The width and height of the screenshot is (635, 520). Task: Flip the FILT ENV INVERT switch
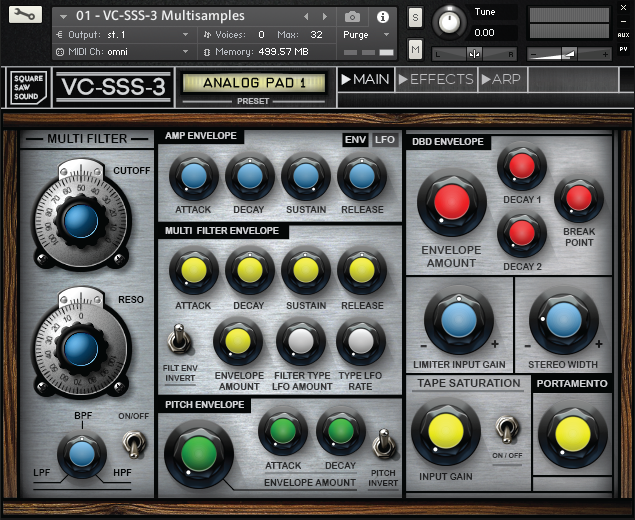click(x=179, y=339)
